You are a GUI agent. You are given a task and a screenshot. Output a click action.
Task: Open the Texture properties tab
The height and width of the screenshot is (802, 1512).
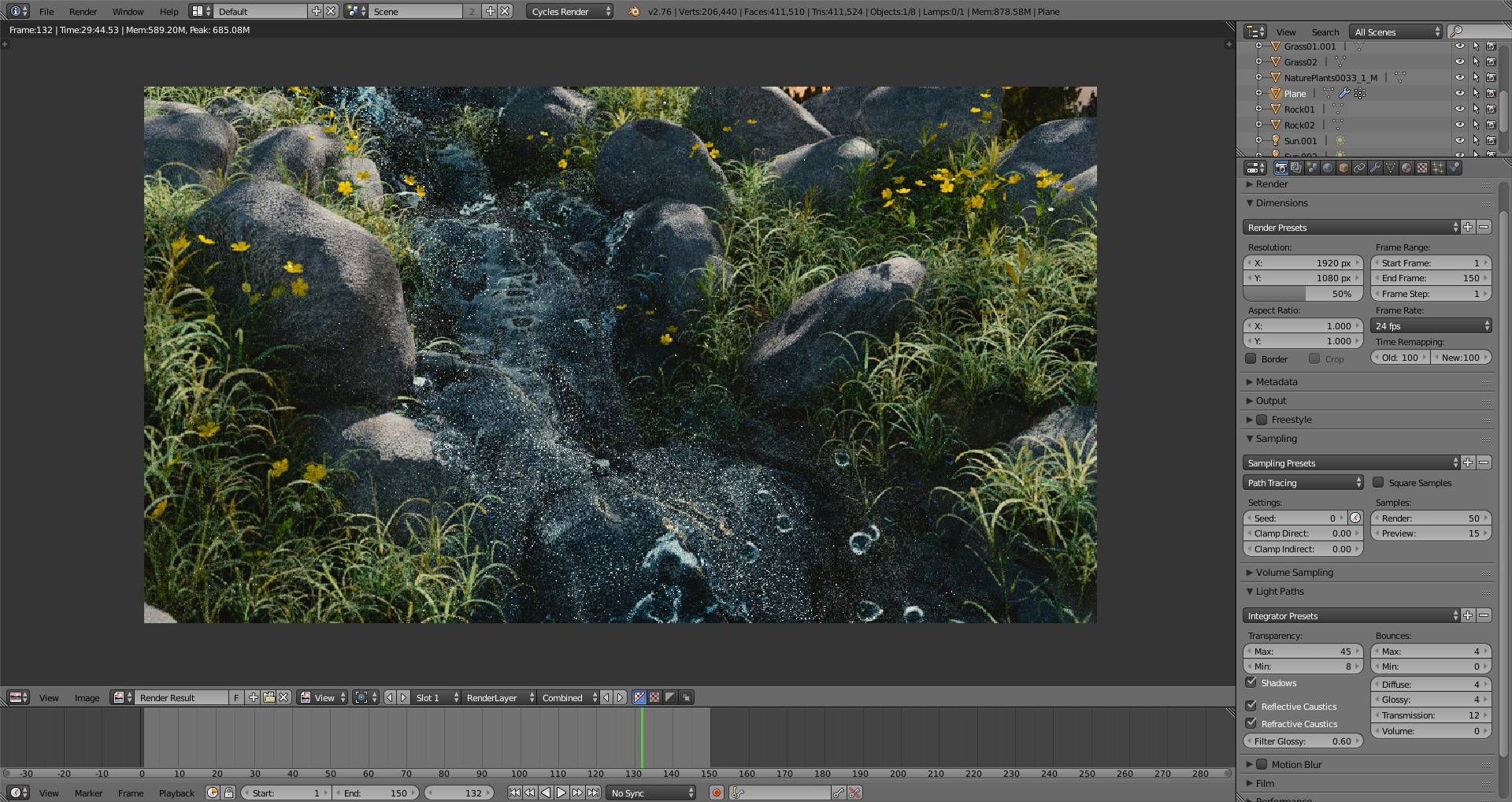click(x=1422, y=168)
